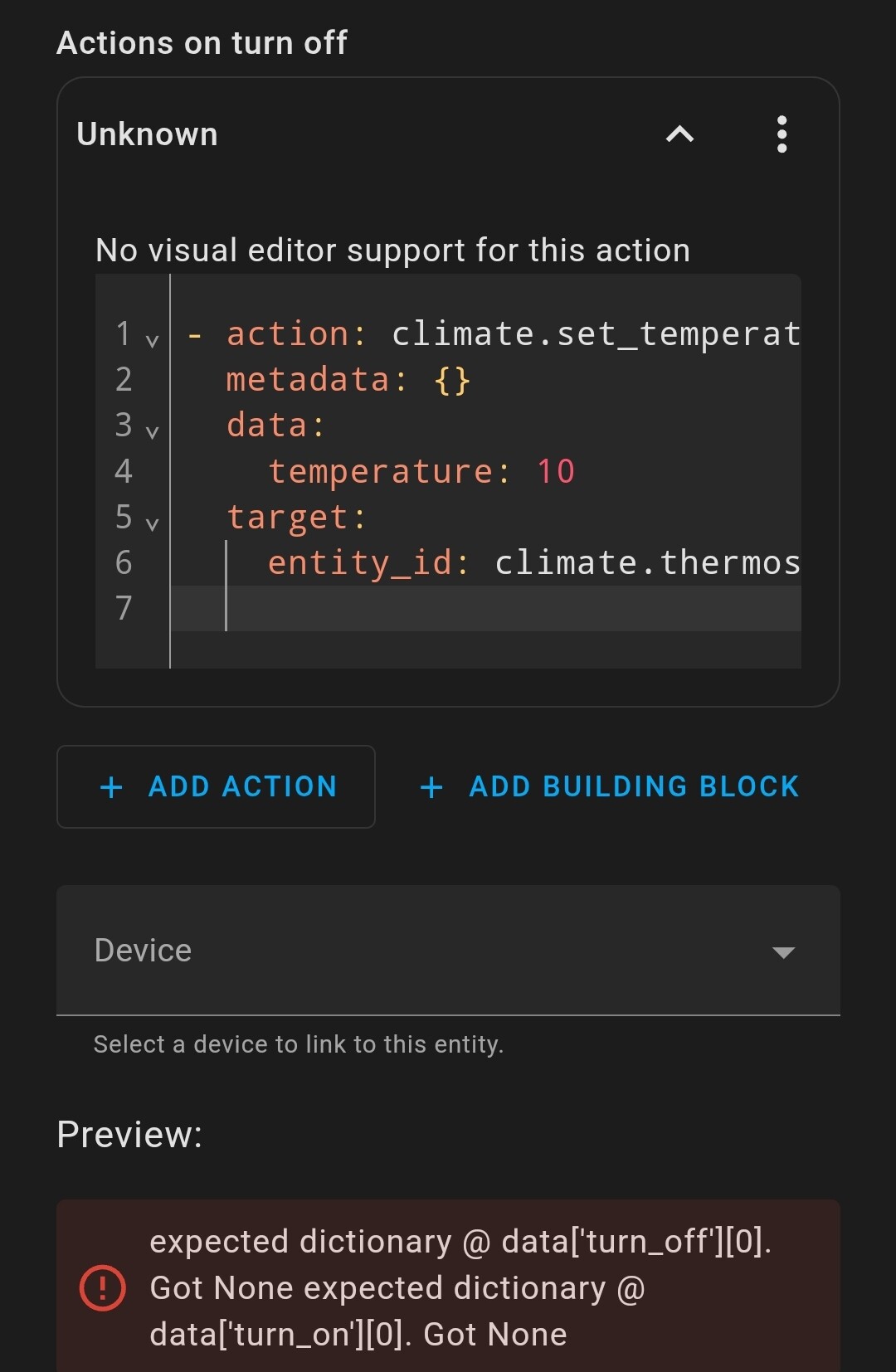The width and height of the screenshot is (896, 1372).
Task: Click the plus icon beside ADD ACTION
Action: [x=111, y=787]
